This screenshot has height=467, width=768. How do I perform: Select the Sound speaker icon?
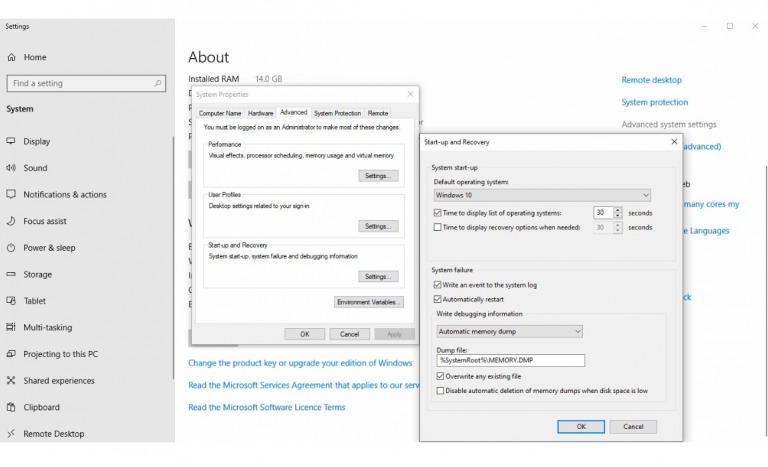point(11,168)
